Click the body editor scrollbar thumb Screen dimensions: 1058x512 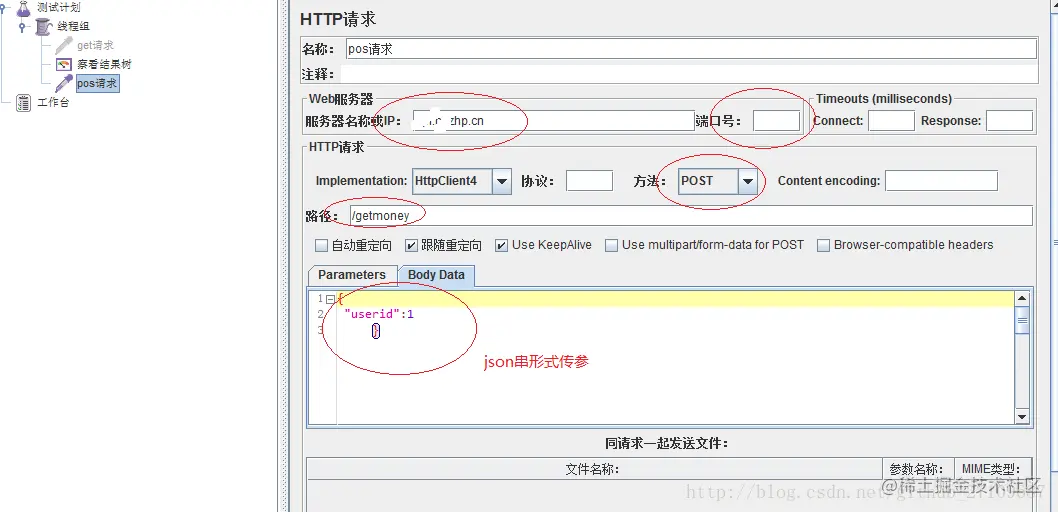[1022, 321]
